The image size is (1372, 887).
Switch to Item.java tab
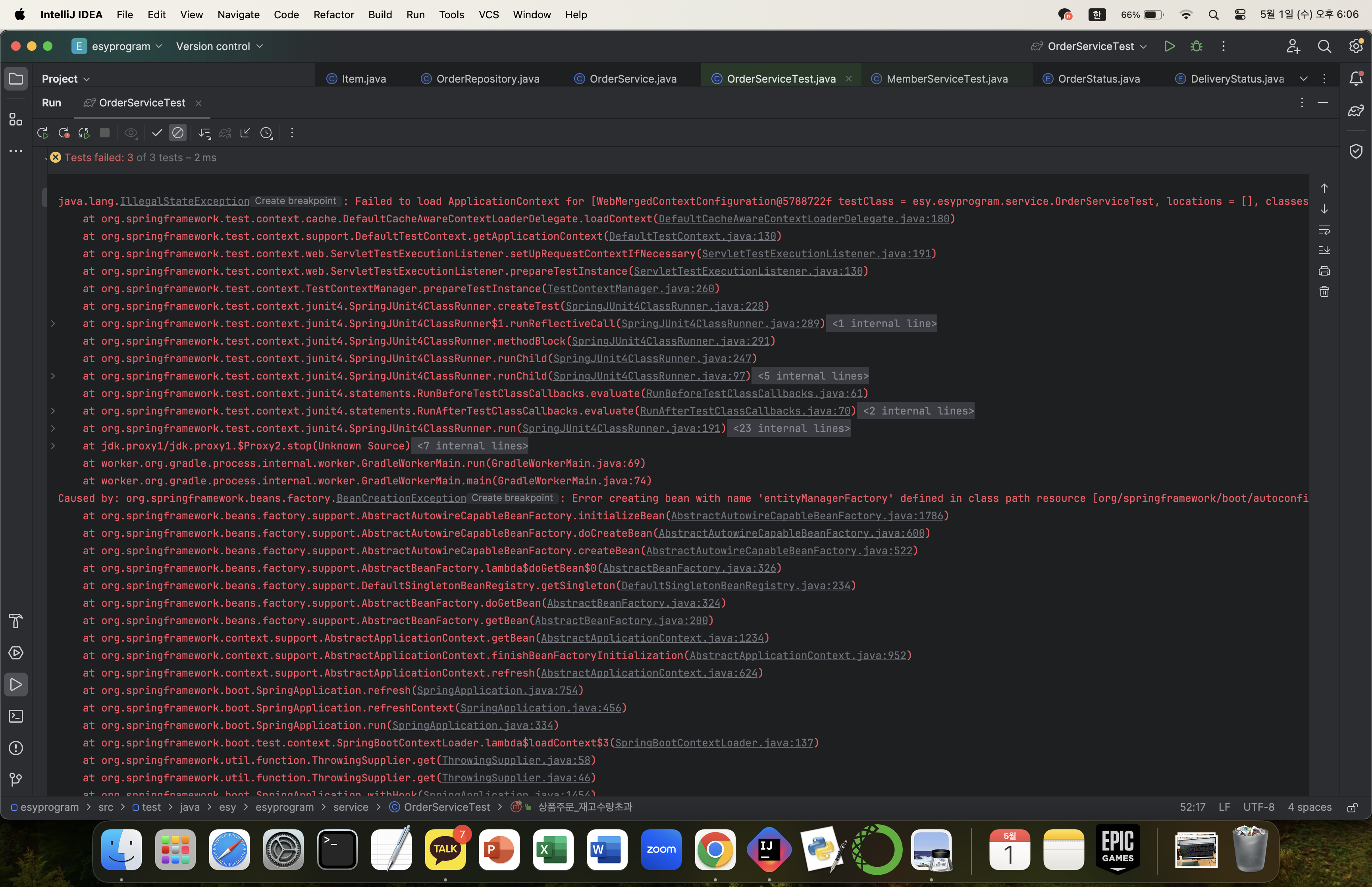coord(356,79)
